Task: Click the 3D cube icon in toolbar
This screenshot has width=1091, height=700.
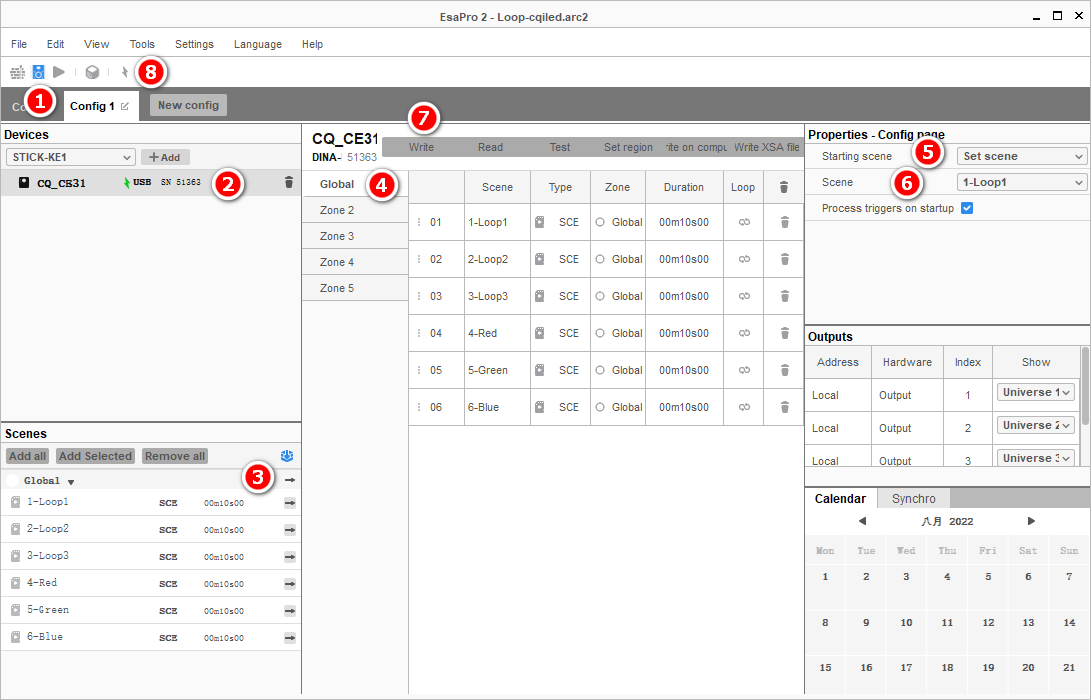Action: coord(92,72)
